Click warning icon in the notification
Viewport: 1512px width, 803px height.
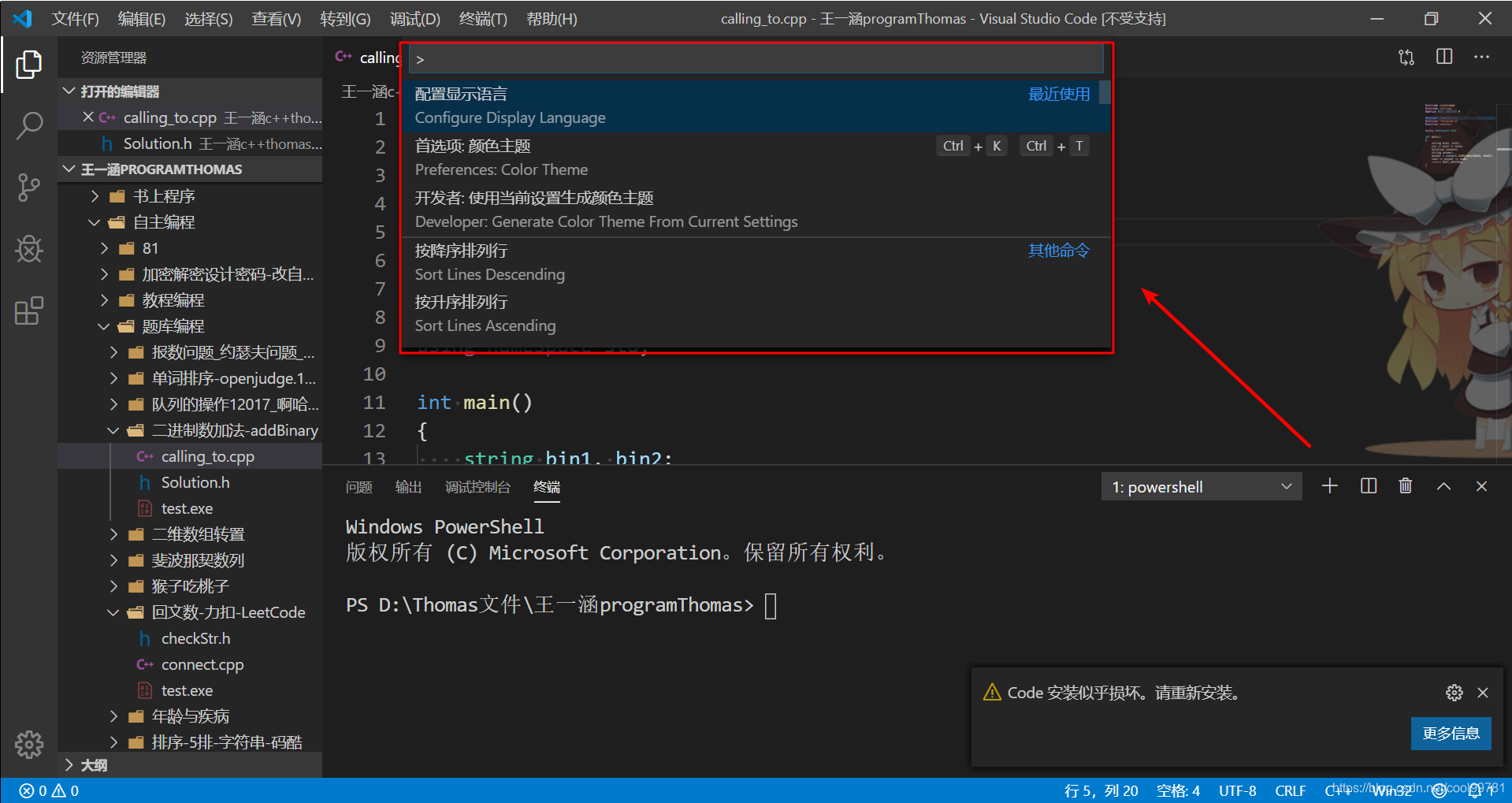pos(992,693)
